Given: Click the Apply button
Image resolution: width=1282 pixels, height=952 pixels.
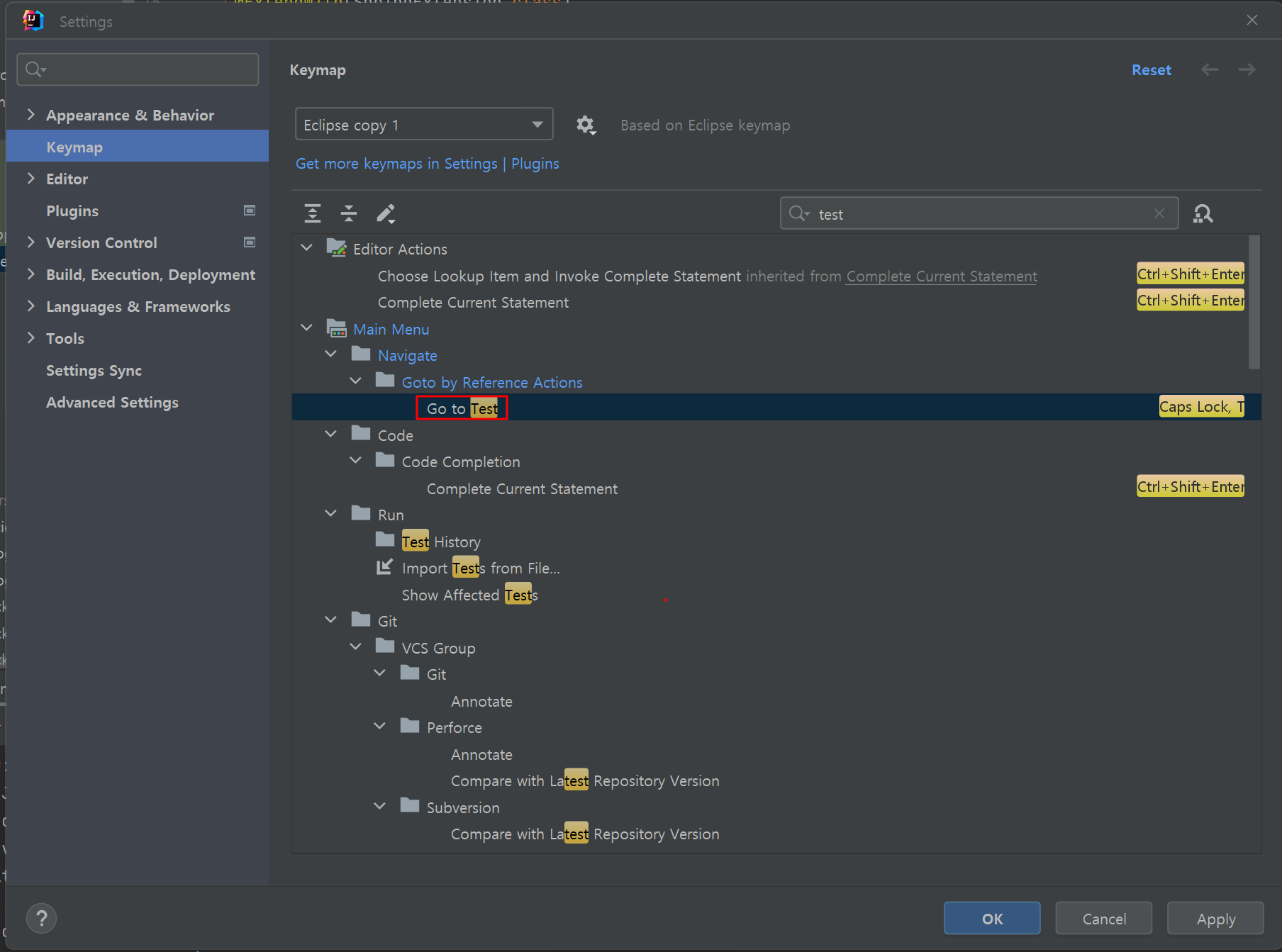Looking at the screenshot, I should (1216, 919).
